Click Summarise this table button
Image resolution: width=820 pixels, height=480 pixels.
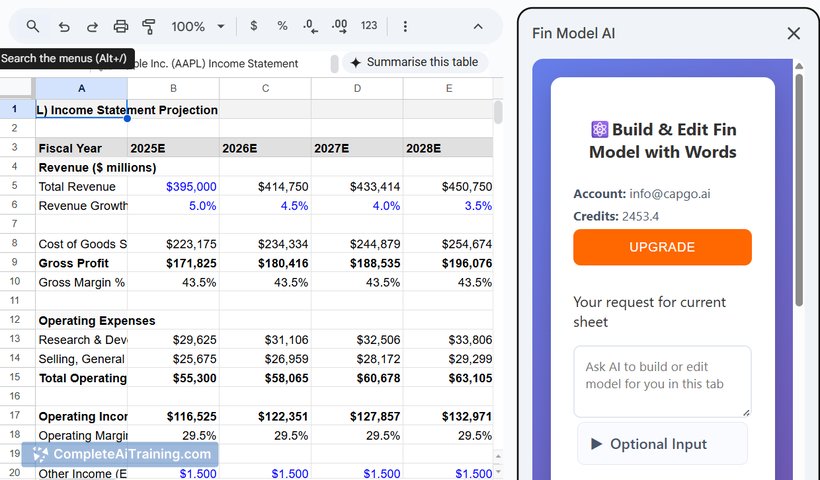click(415, 62)
